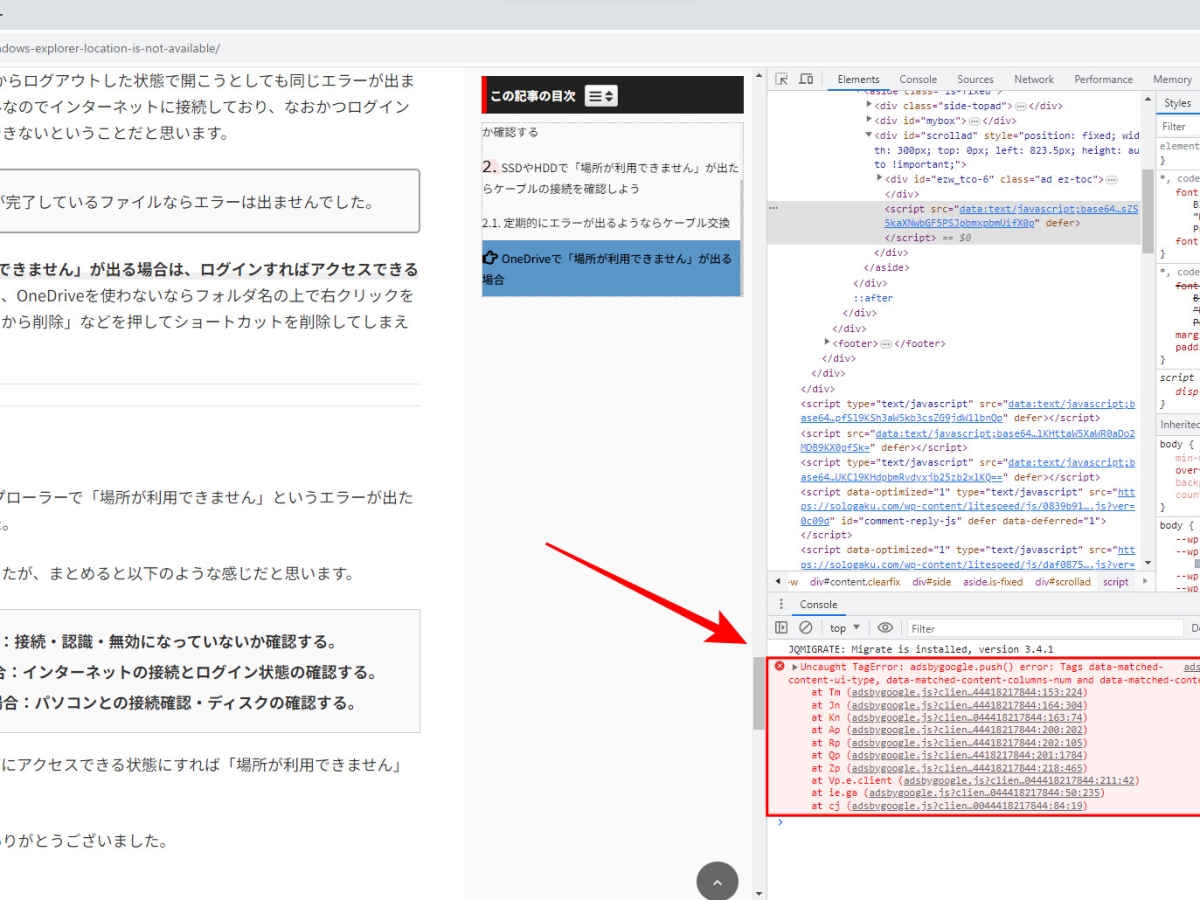
Task: Expand the ellipsis in div ezw_tco-6
Action: [1112, 179]
